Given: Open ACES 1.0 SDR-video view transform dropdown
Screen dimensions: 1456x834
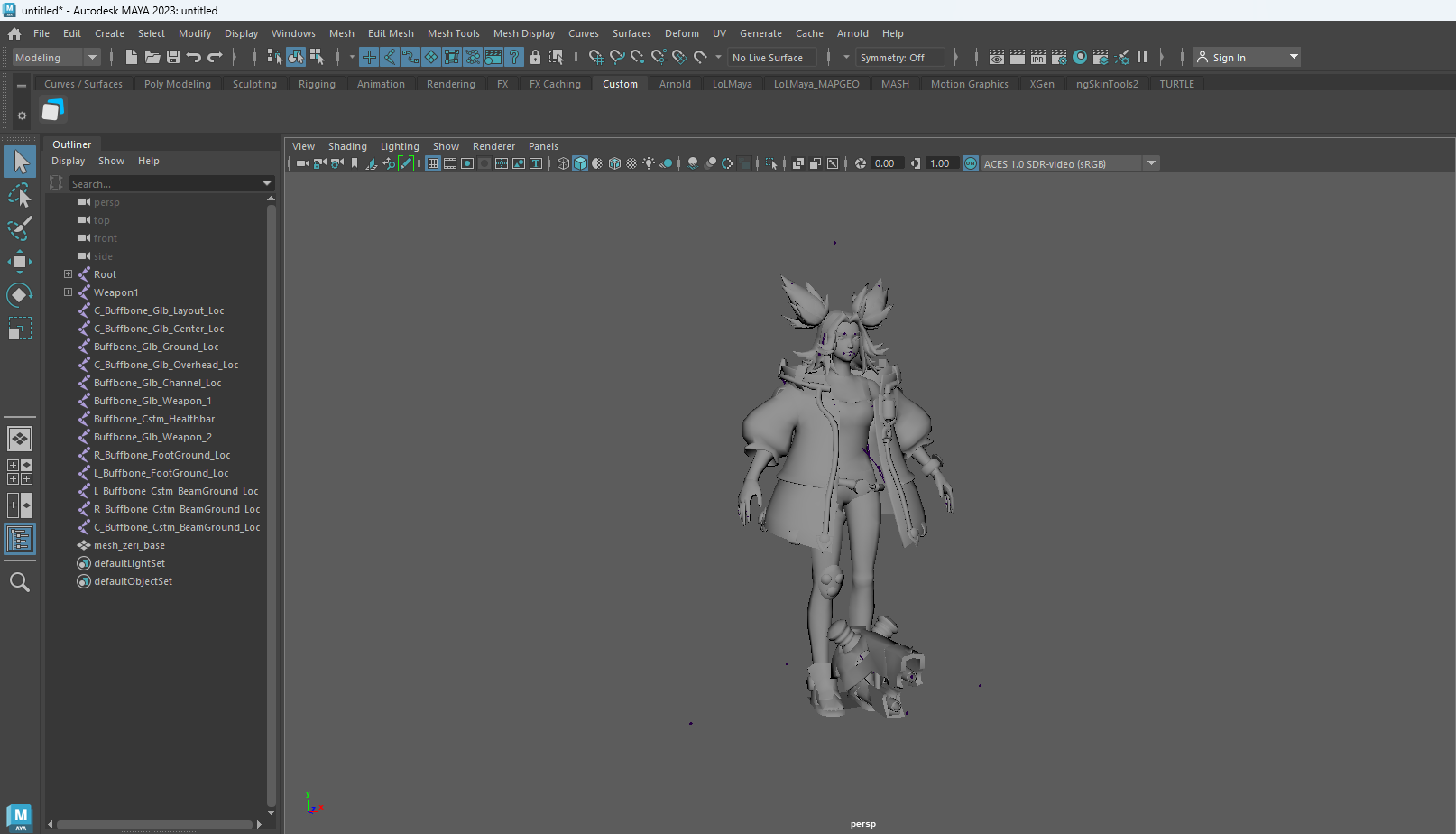Looking at the screenshot, I should [x=1070, y=163].
